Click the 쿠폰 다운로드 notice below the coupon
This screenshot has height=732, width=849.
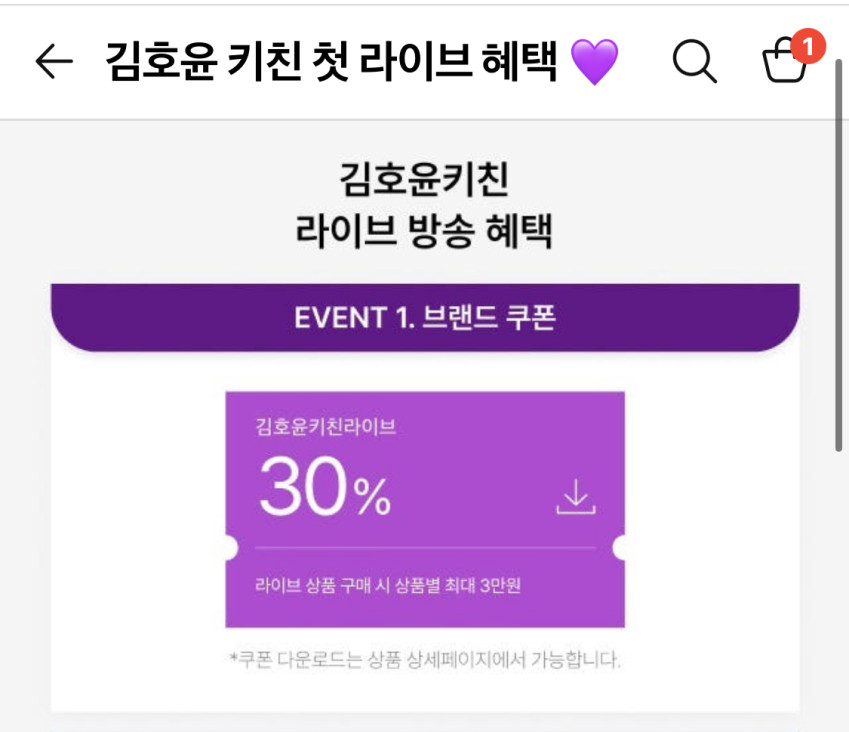pos(425,660)
